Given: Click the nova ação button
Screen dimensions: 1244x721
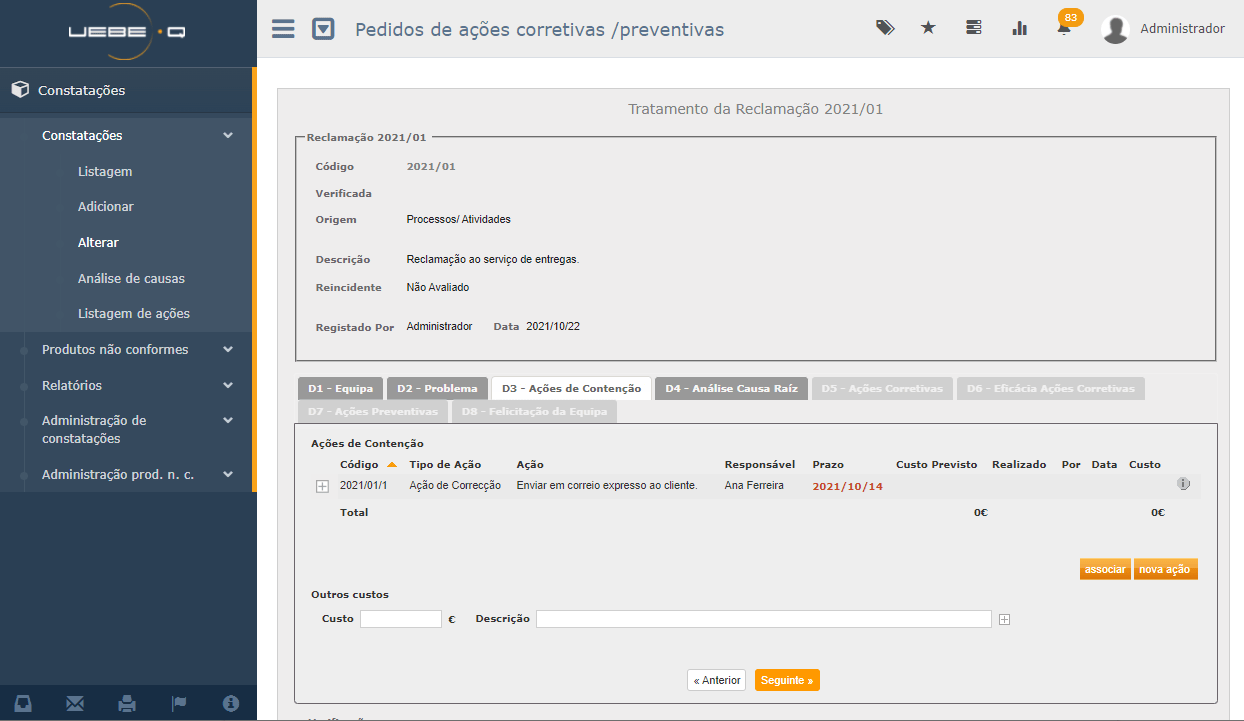Looking at the screenshot, I should click(x=1165, y=569).
